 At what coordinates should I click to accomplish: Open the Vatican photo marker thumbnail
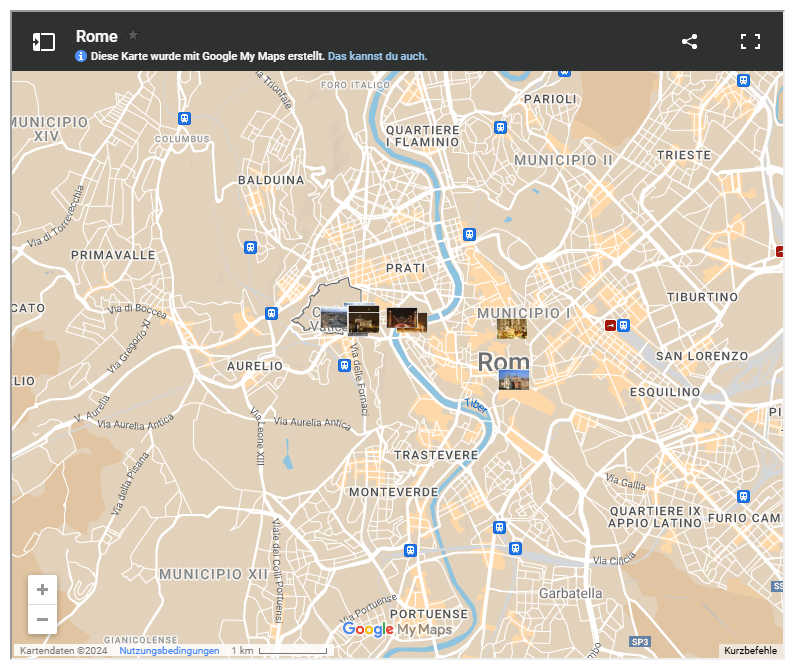334,321
